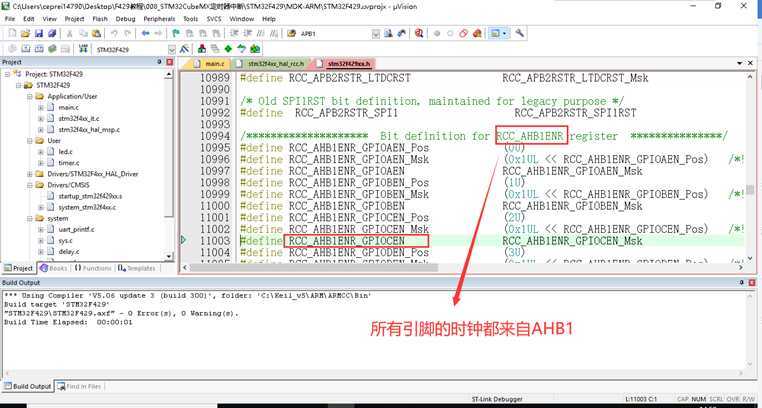Click the Build target toolbar icon
762x408 pixels.
tap(25, 49)
